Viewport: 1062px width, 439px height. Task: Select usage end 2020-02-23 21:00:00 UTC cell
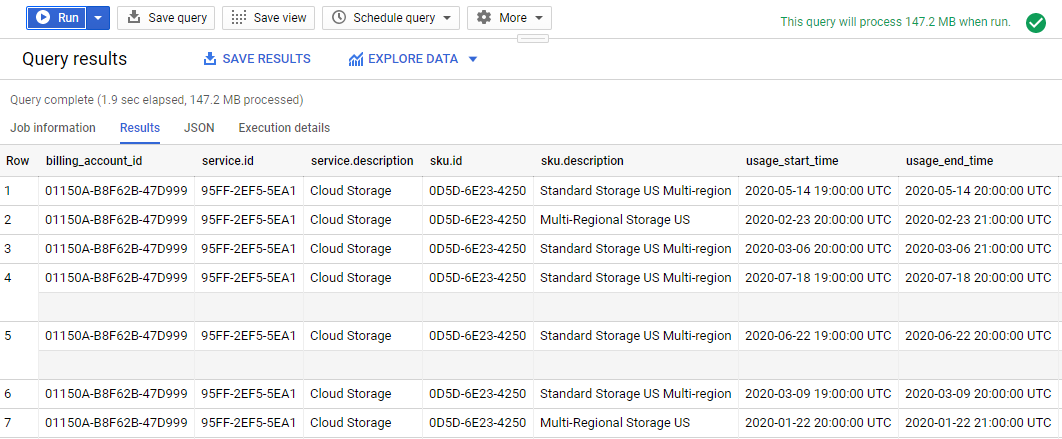click(978, 220)
